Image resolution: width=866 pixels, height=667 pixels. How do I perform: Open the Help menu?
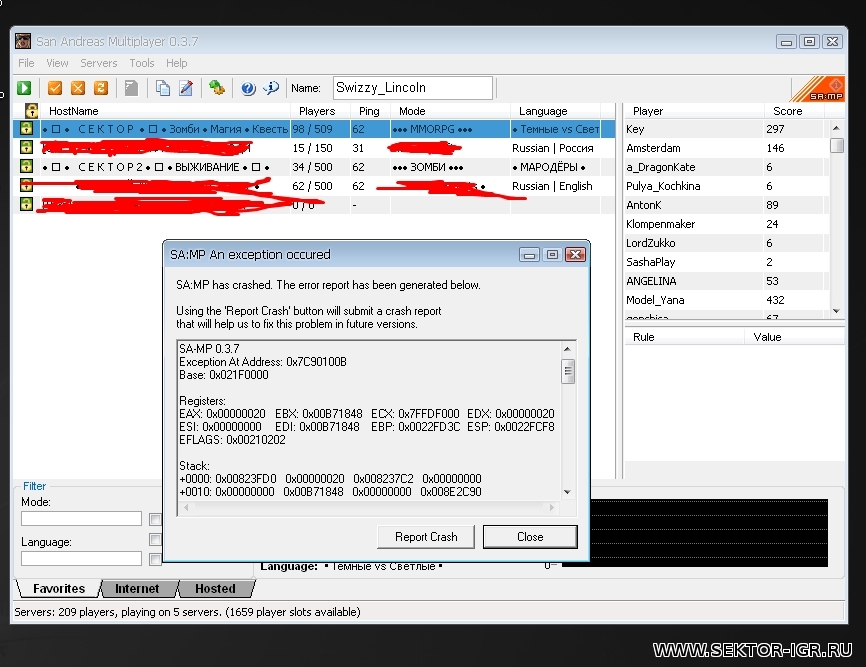pos(177,63)
